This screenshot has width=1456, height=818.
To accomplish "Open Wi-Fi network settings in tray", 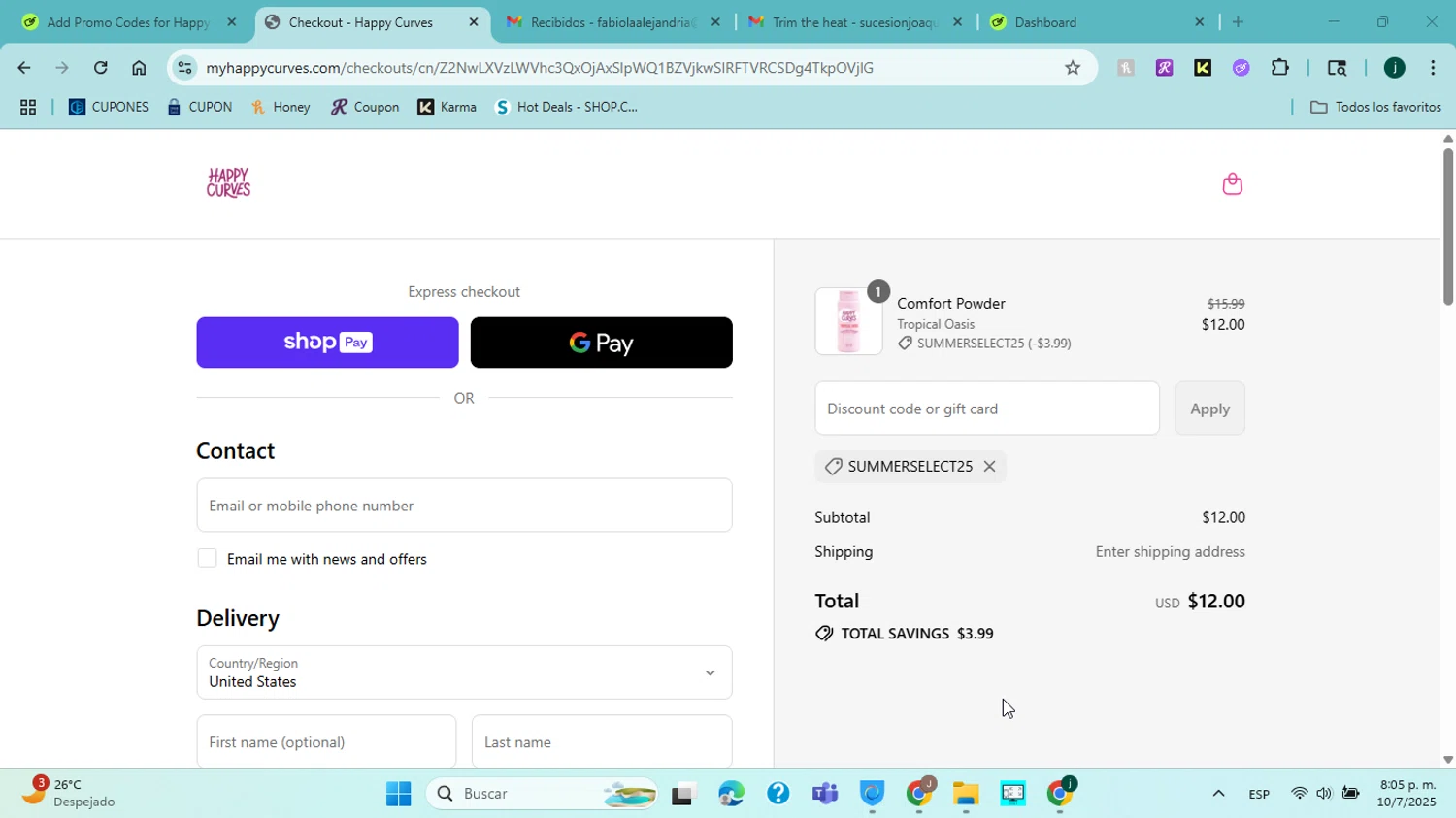I will click(x=1299, y=795).
